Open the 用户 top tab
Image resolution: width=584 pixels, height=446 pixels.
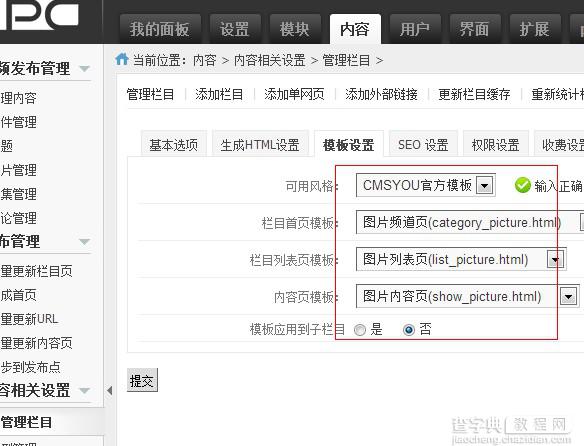415,29
